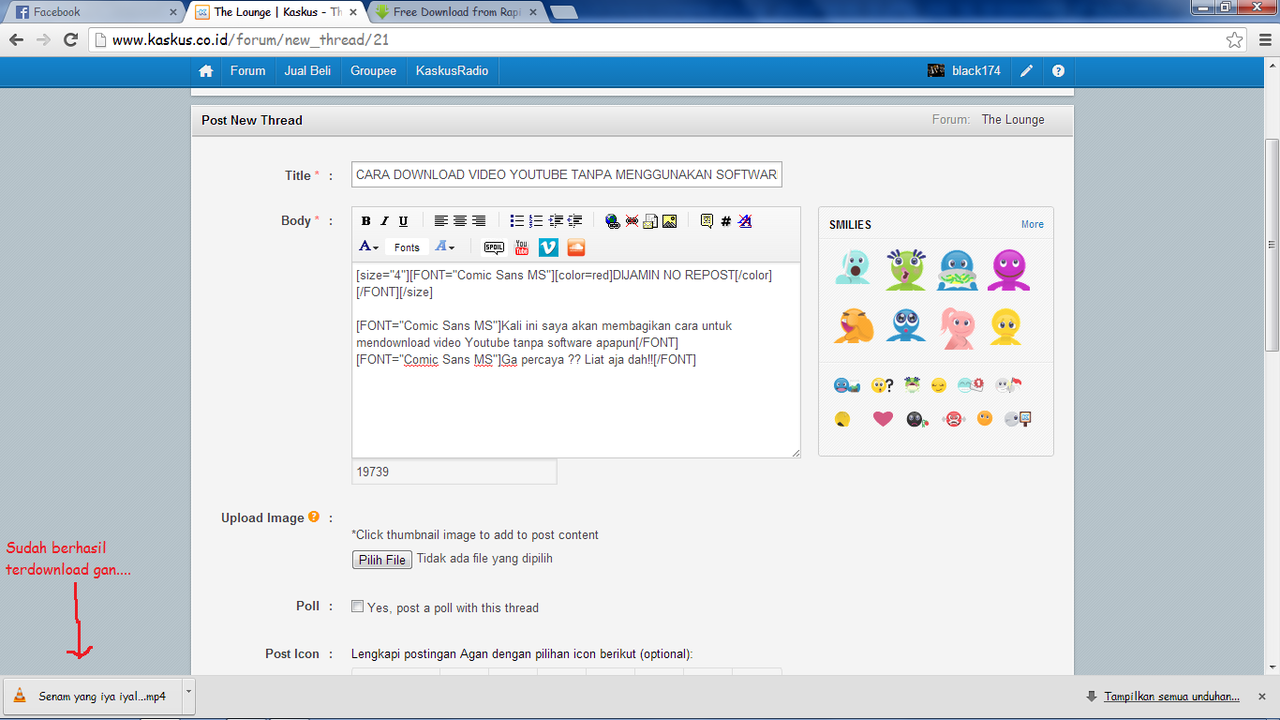Screen dimensions: 1280x720
Task: Open the Fonts selector dropdown
Action: [x=407, y=247]
